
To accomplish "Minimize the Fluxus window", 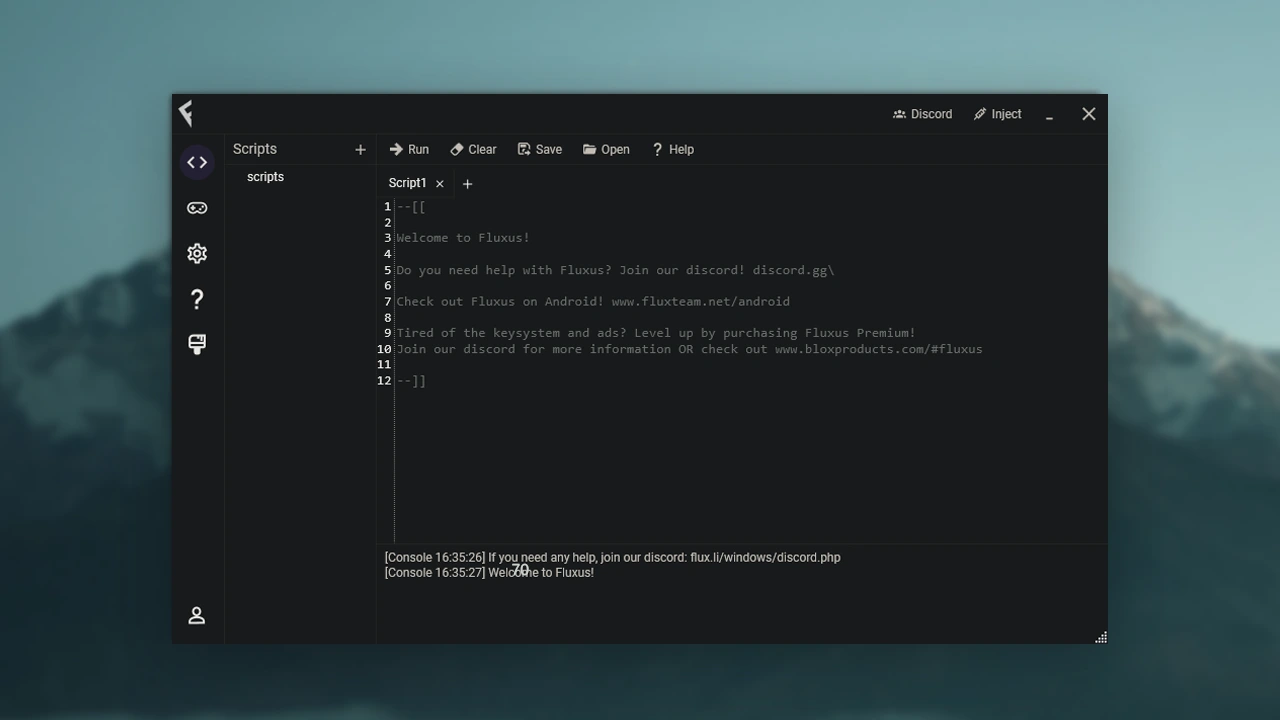I will (x=1049, y=115).
